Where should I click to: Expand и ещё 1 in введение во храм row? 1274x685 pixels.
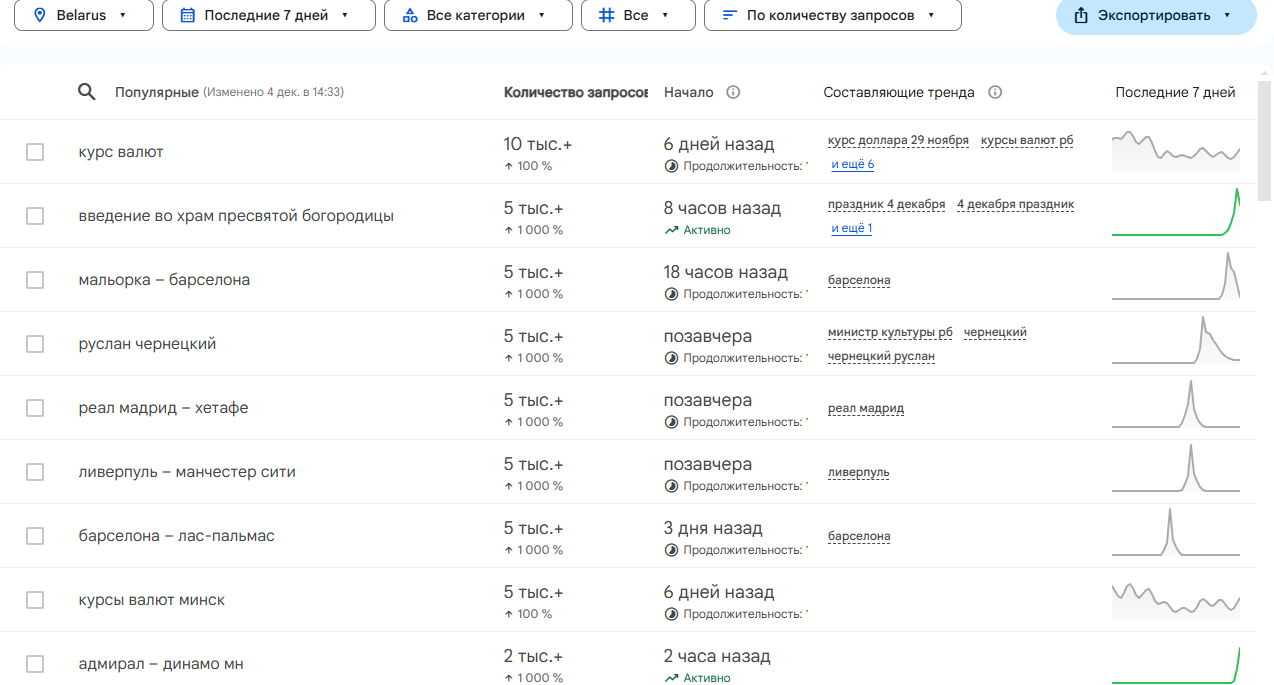(x=852, y=228)
